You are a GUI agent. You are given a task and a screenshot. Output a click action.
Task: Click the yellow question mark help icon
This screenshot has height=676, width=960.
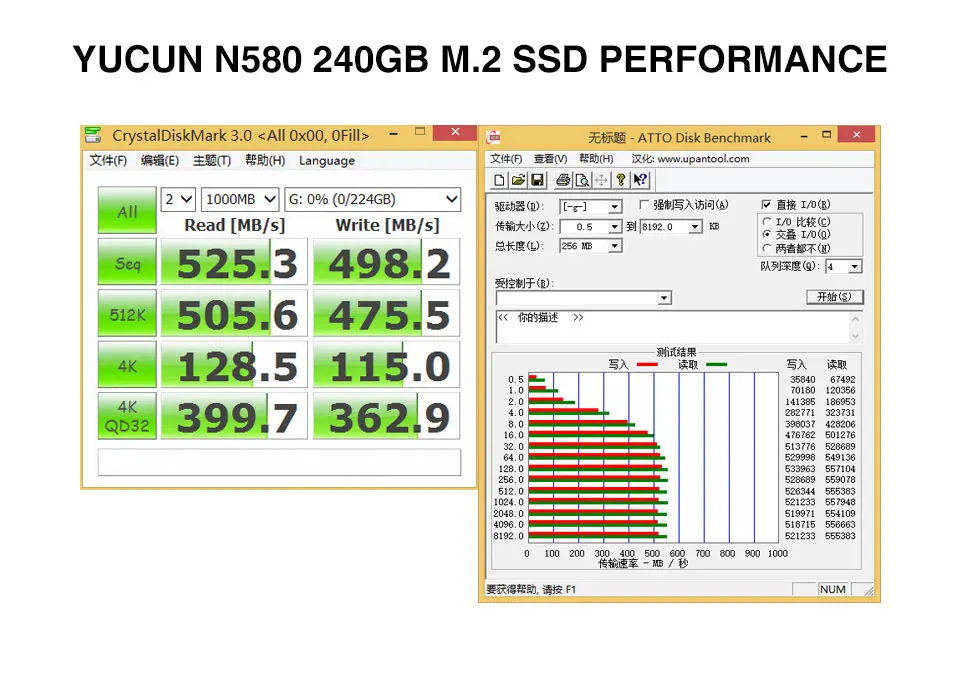[621, 180]
